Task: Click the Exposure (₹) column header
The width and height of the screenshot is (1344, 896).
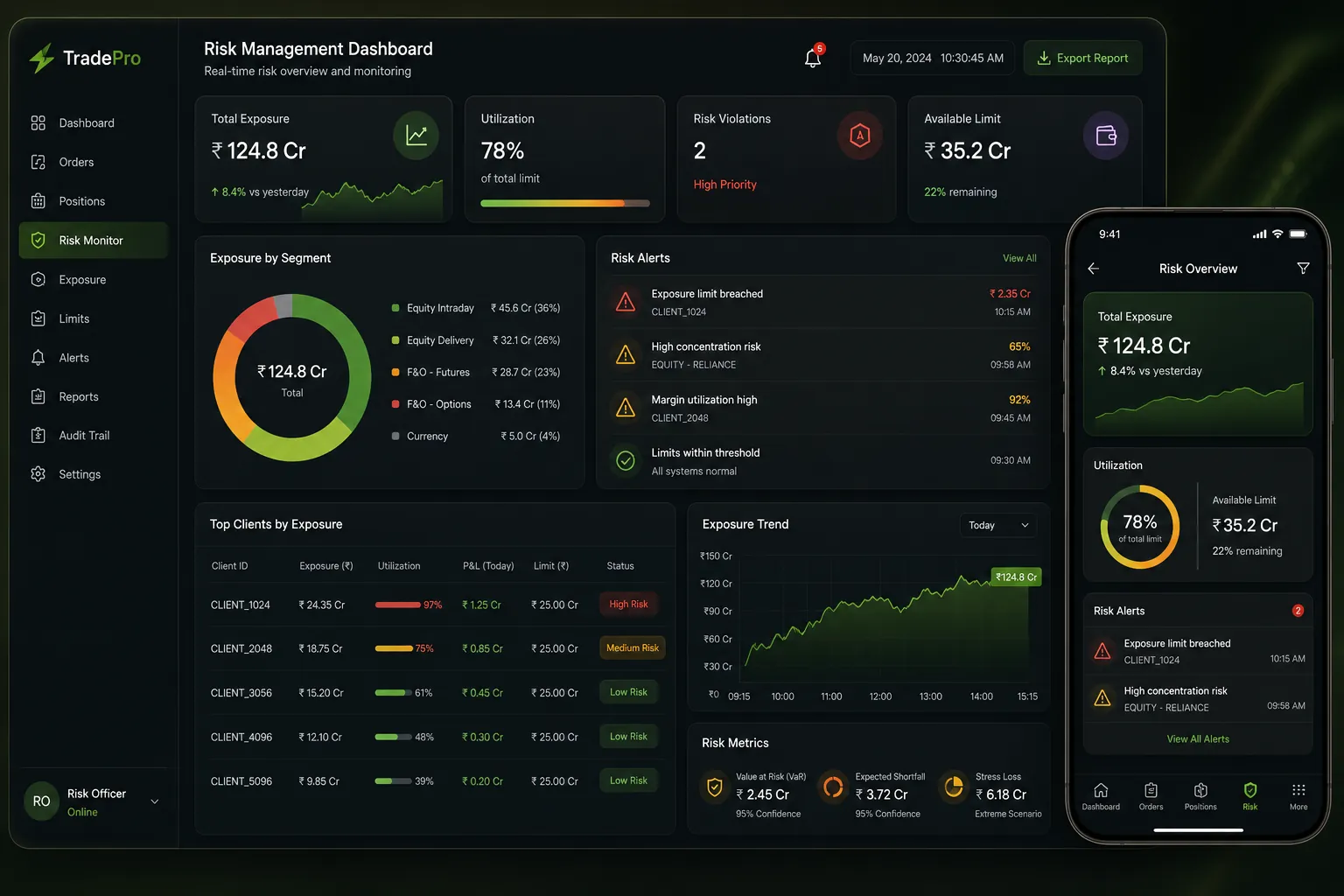Action: click(x=326, y=566)
